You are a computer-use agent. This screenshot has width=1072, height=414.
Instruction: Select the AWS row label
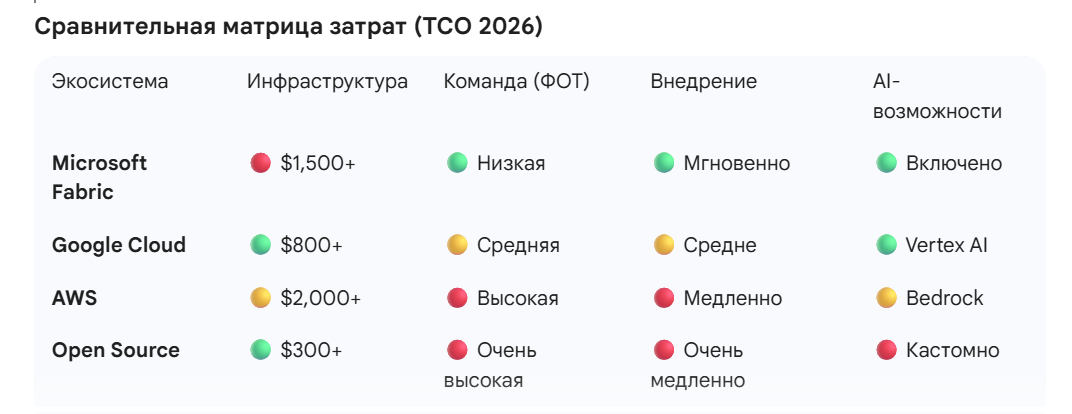tap(74, 298)
